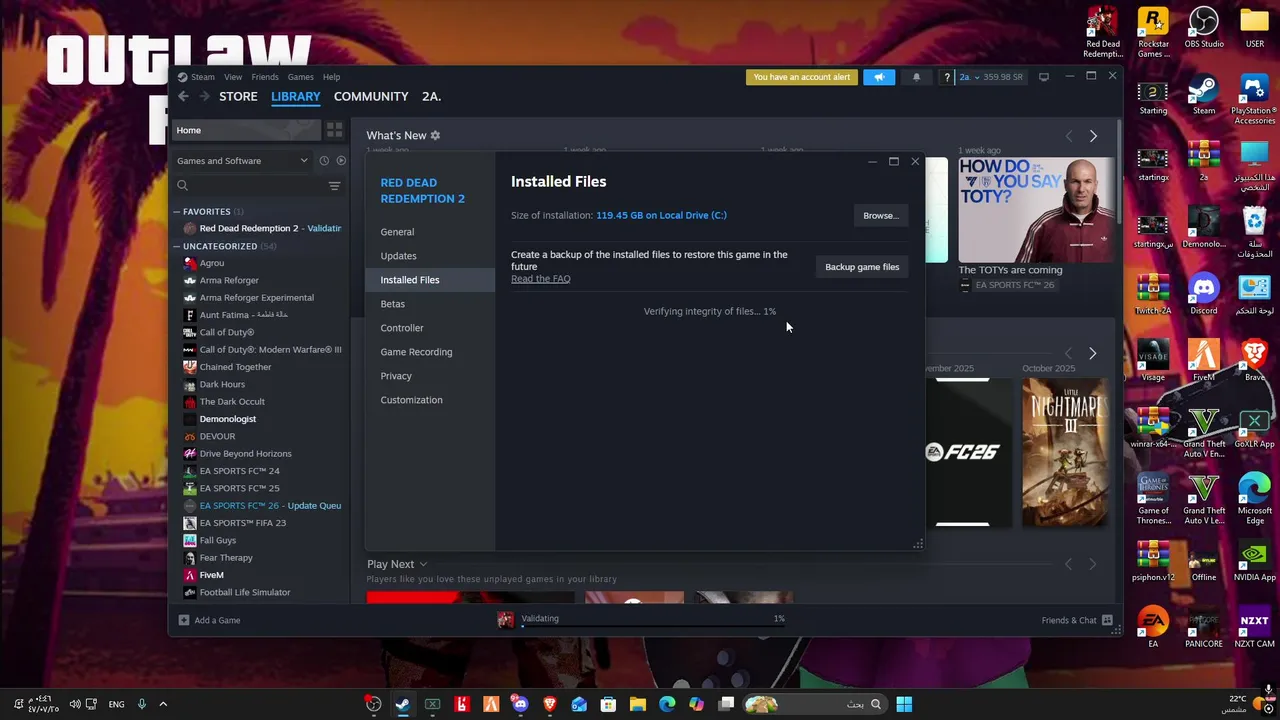This screenshot has height=720, width=1280.
Task: Select Privacy in properties sidebar
Action: 430,376
